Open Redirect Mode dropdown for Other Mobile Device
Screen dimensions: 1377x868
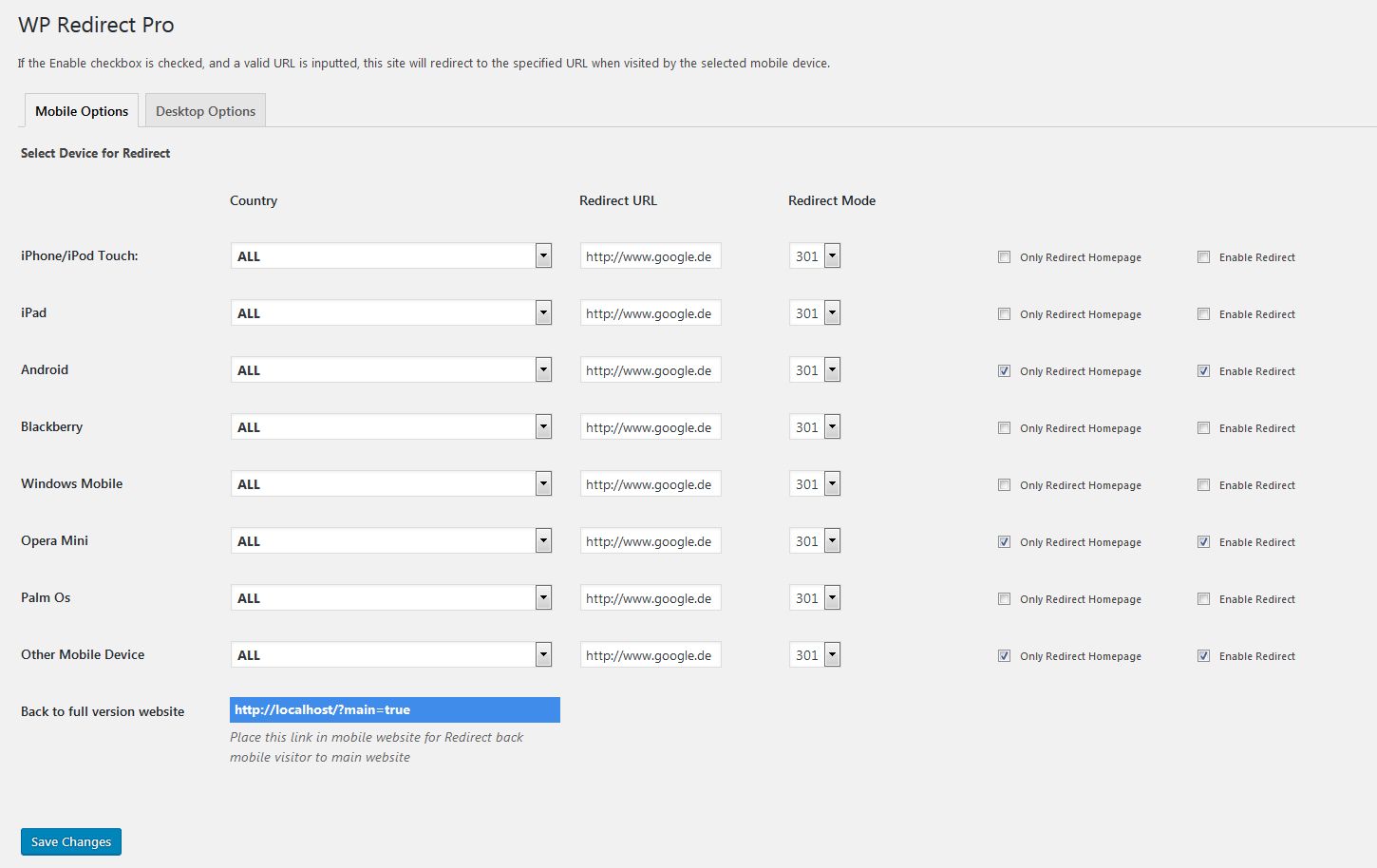(815, 654)
